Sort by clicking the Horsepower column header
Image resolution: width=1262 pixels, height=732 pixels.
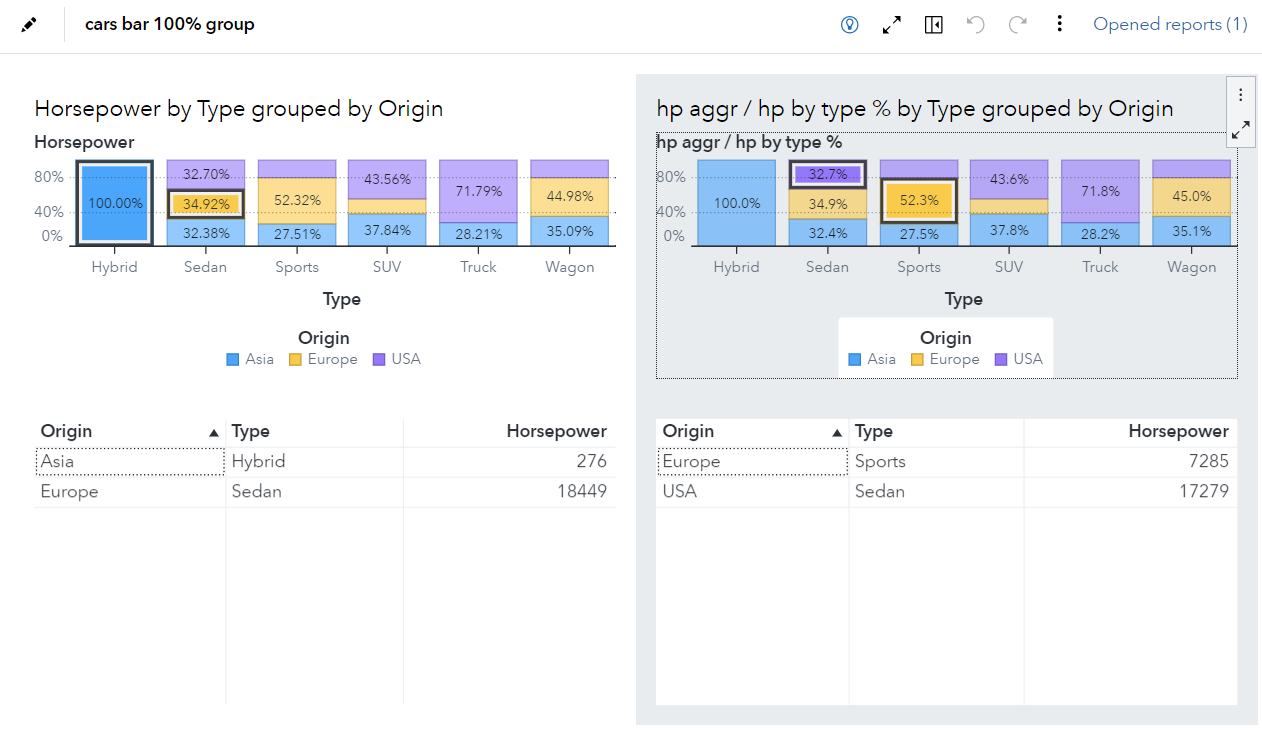[557, 431]
